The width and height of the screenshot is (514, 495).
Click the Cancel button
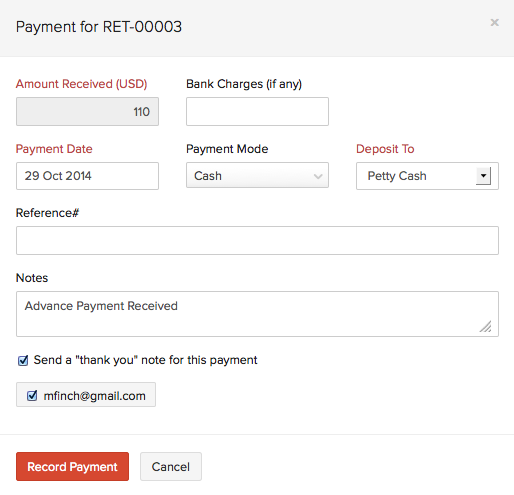click(x=171, y=466)
